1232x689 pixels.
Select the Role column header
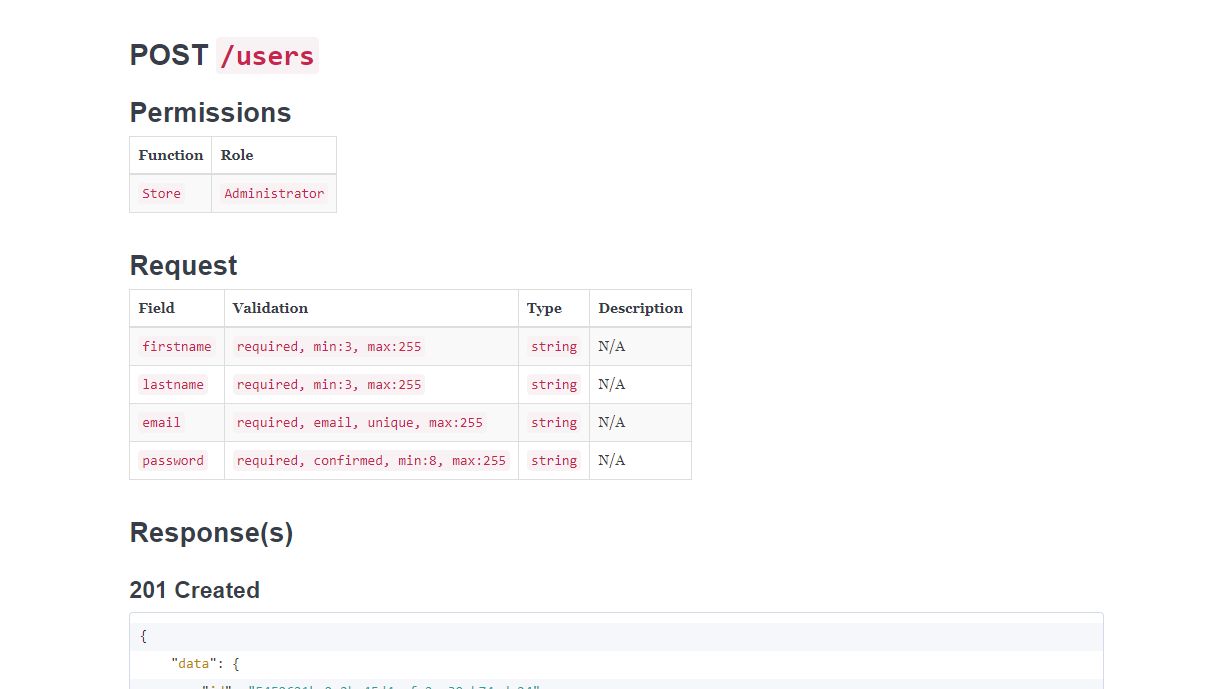[x=274, y=155]
